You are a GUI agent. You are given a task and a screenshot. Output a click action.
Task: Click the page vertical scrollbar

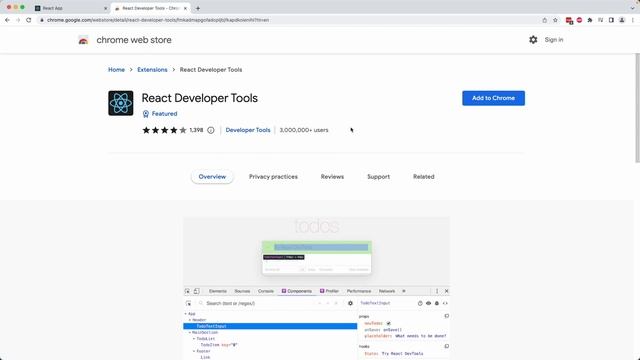[x=637, y=108]
